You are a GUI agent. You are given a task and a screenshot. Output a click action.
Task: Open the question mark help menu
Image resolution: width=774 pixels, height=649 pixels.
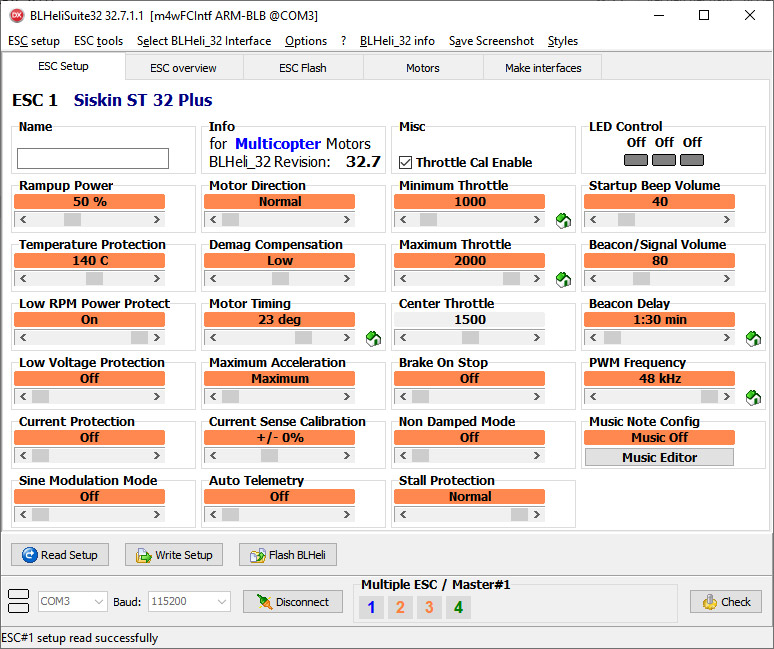(343, 41)
